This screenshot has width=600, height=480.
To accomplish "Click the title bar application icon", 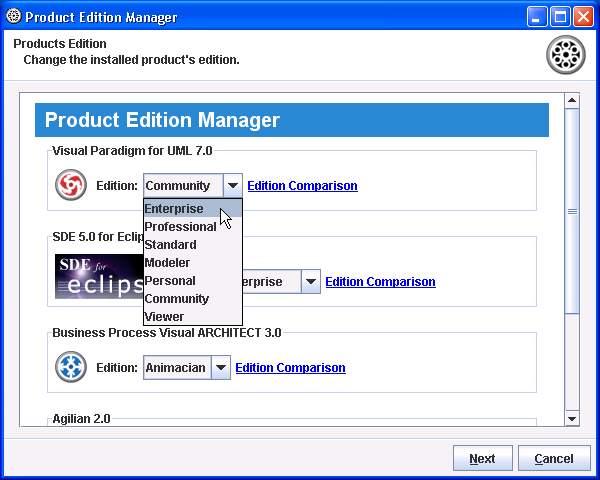I will 13,16.
